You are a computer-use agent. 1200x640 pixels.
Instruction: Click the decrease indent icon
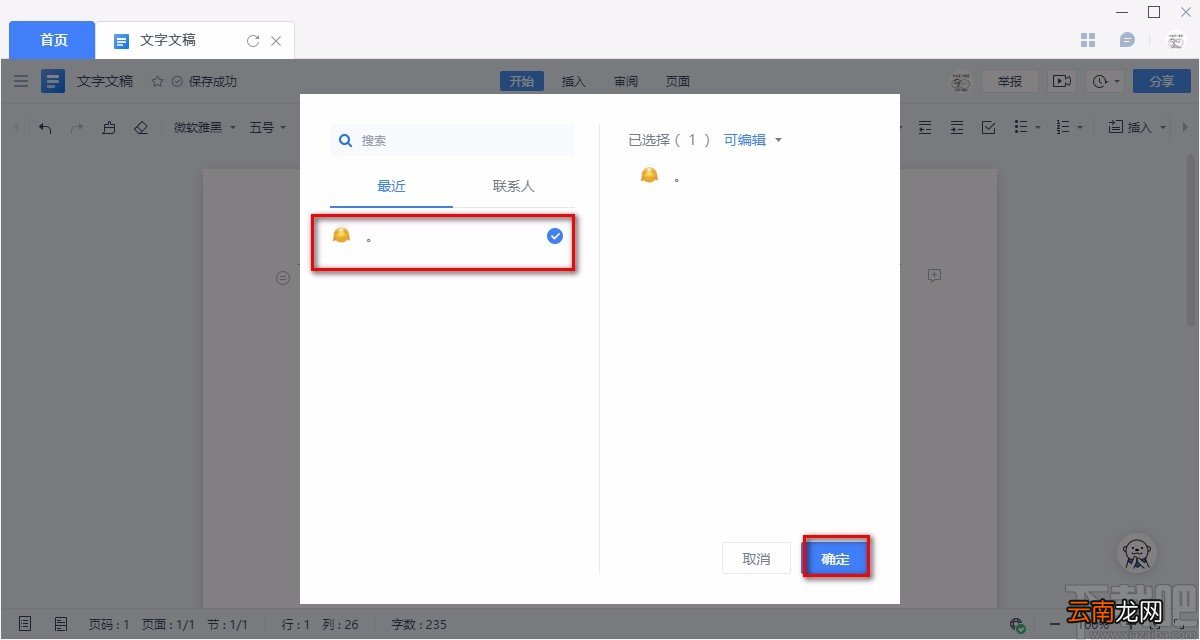click(925, 127)
